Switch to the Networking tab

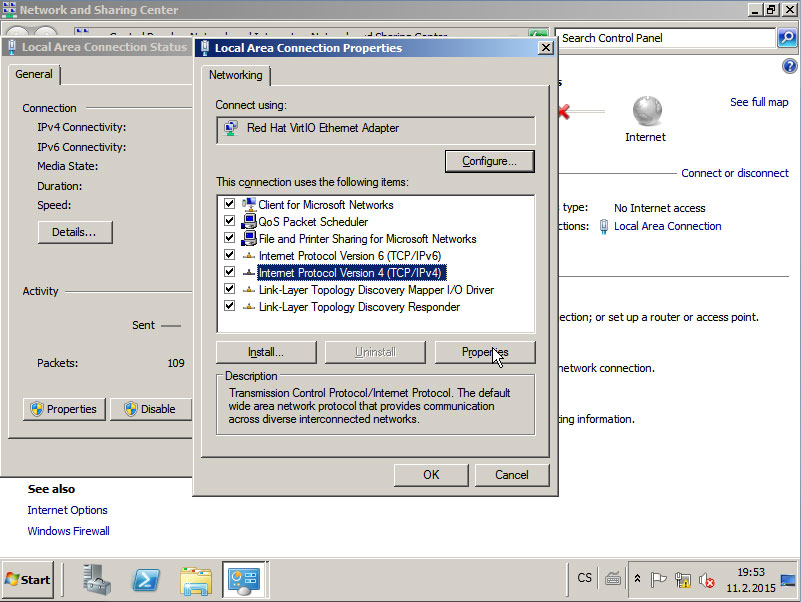235,75
